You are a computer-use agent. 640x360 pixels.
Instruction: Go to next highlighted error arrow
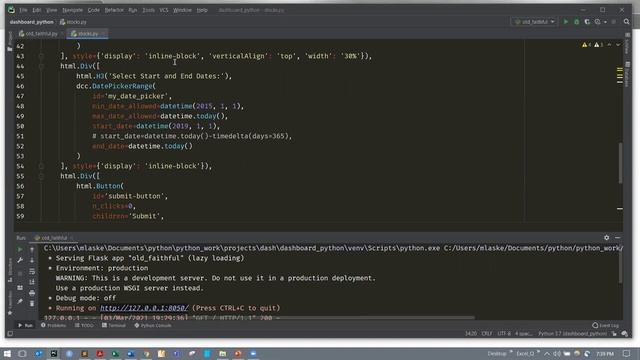click(618, 45)
